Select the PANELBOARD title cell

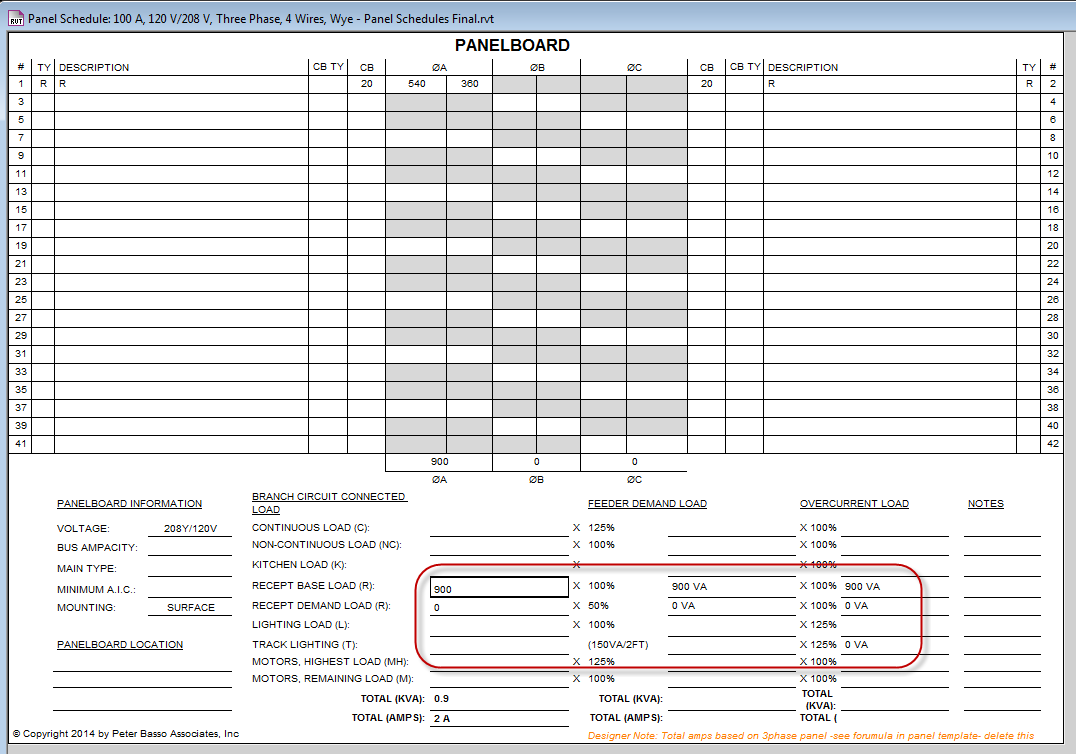click(x=512, y=46)
